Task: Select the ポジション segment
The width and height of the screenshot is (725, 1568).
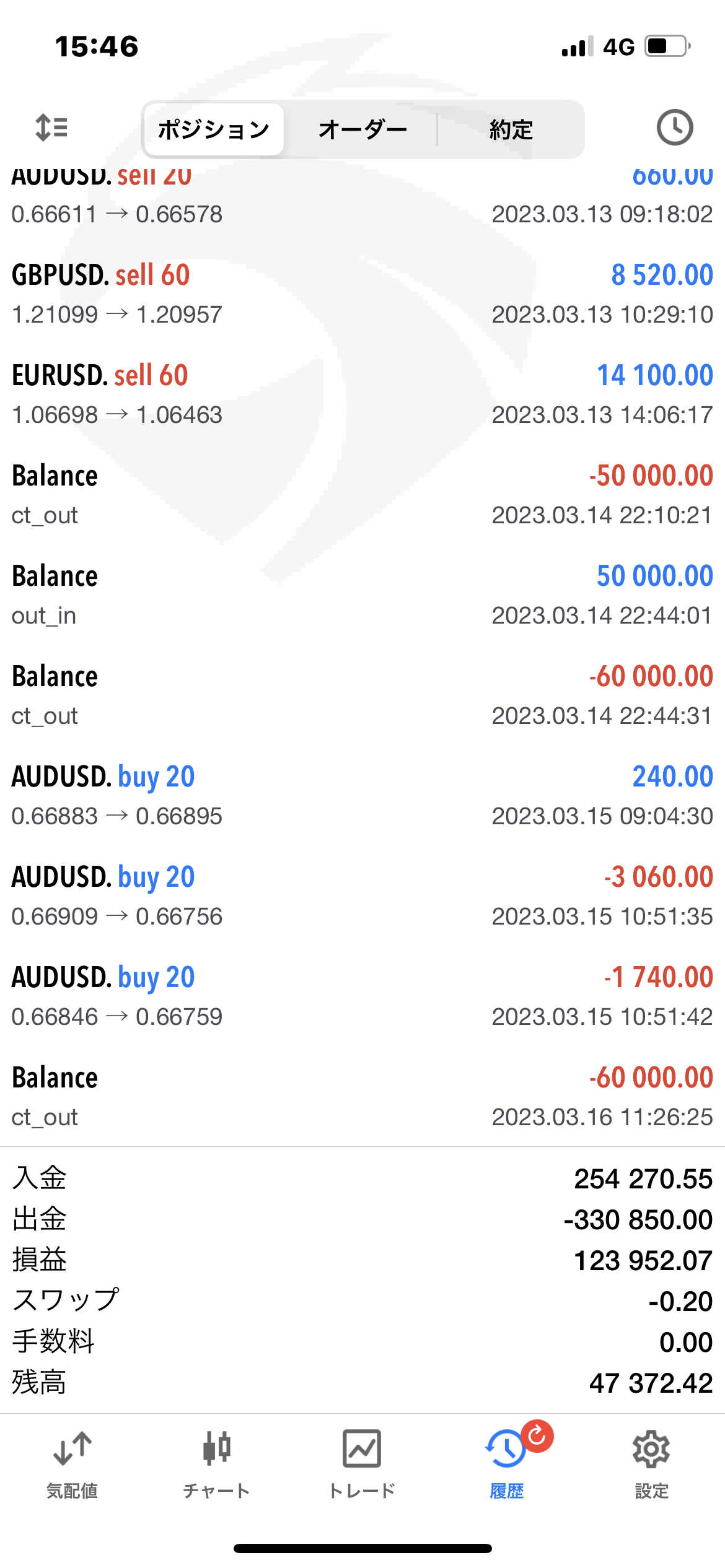Action: 213,129
